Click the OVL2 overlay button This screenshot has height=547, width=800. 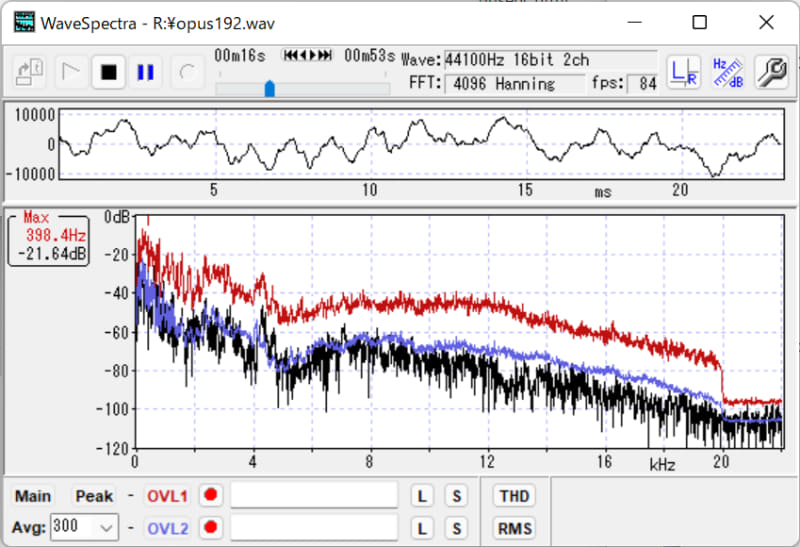[167, 528]
